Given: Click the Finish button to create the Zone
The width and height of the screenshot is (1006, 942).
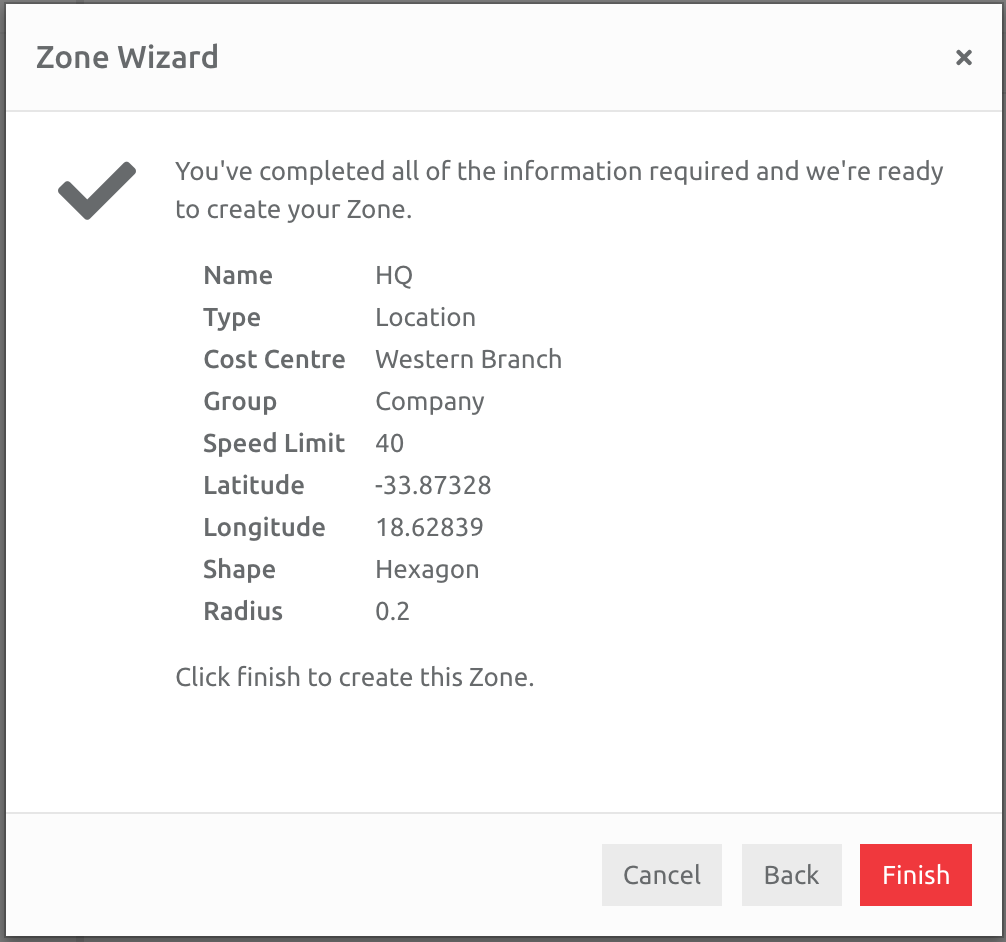Looking at the screenshot, I should coord(915,875).
